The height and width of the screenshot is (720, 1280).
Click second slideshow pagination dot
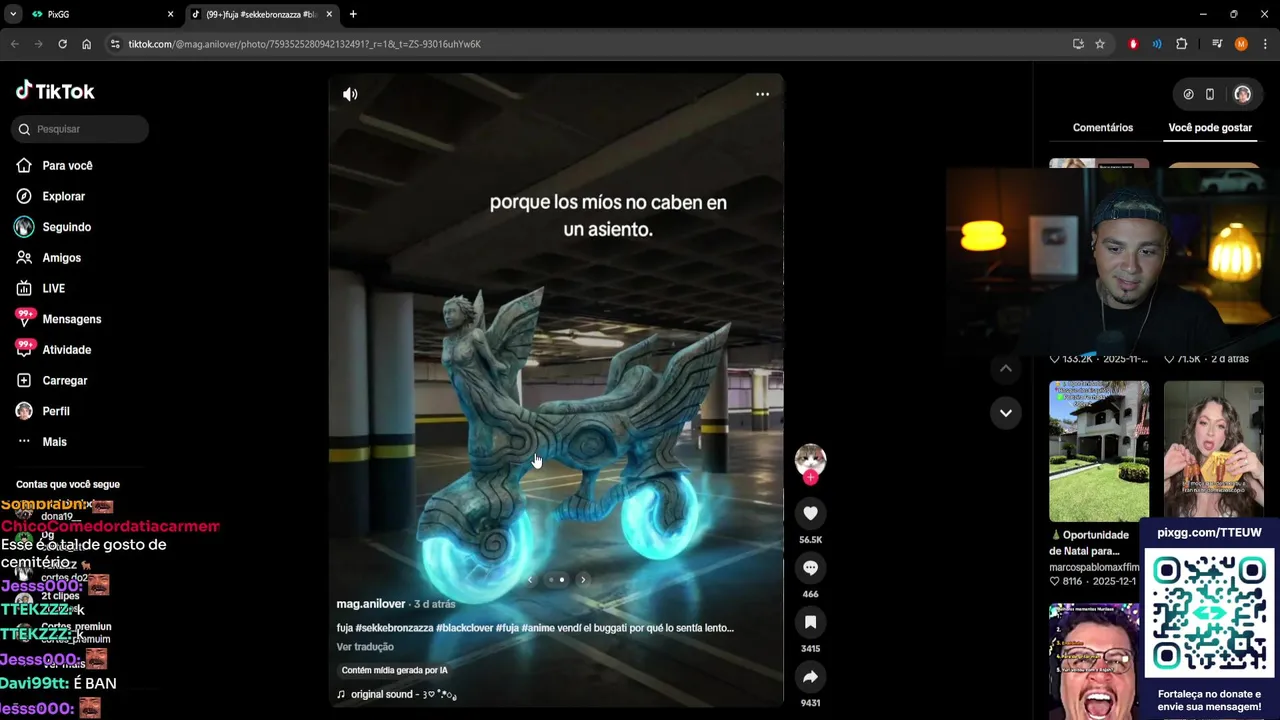point(562,580)
